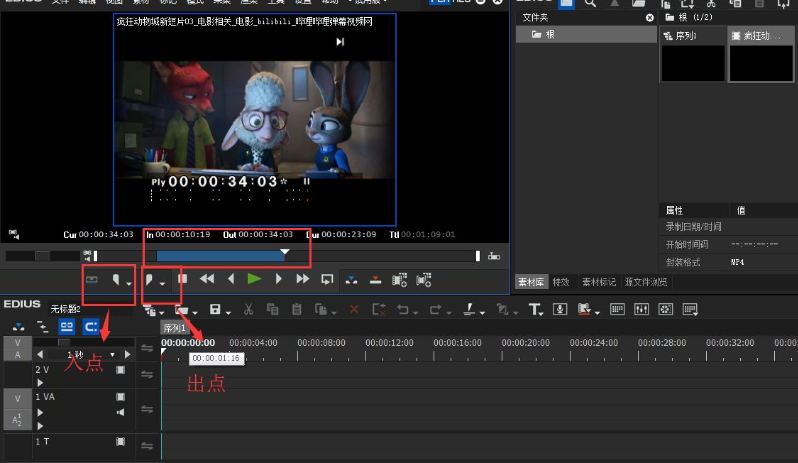
Task: Click the Fast Forward button in the player
Action: 302,280
